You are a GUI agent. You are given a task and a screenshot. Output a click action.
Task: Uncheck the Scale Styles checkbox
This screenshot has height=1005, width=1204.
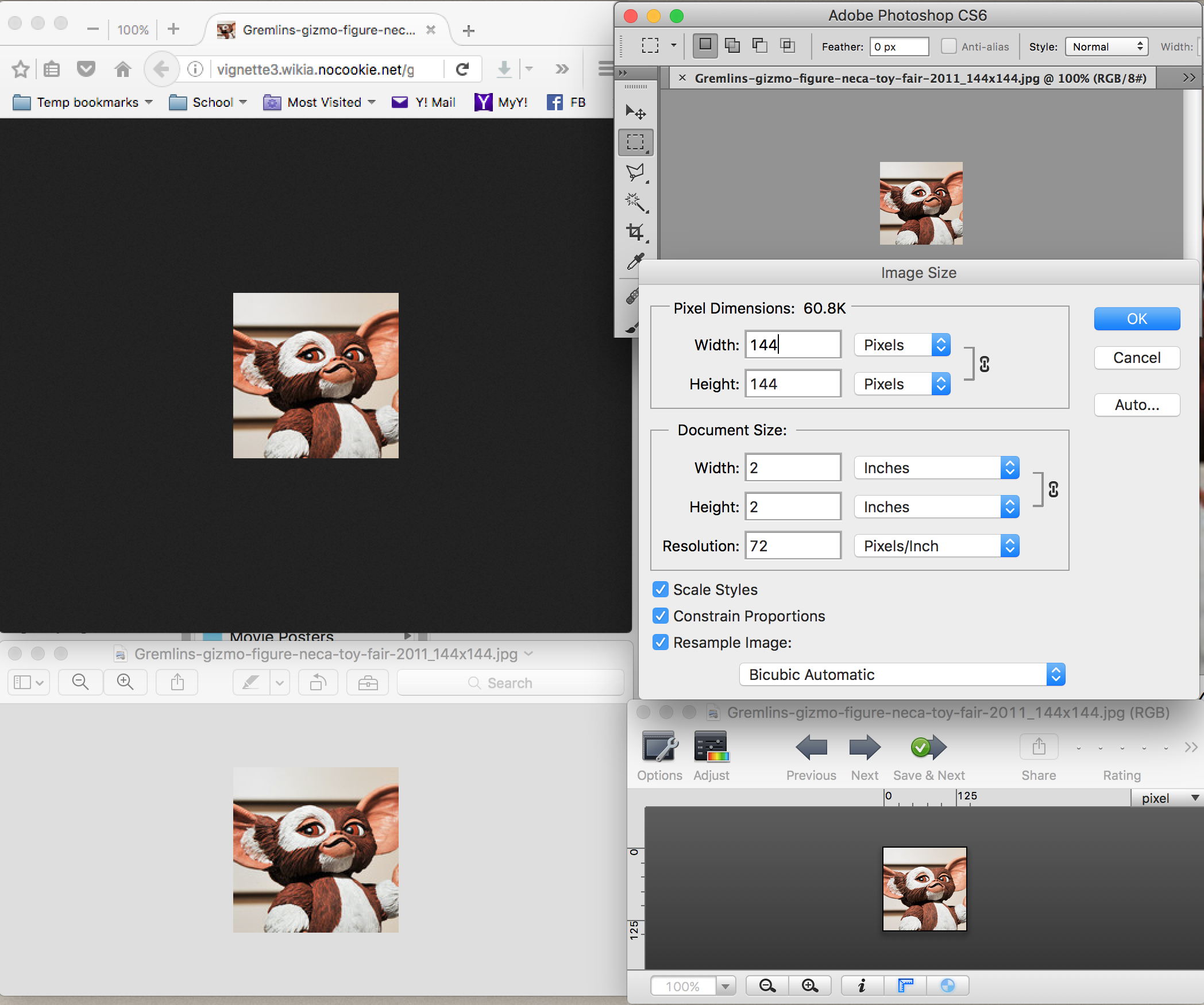(661, 589)
